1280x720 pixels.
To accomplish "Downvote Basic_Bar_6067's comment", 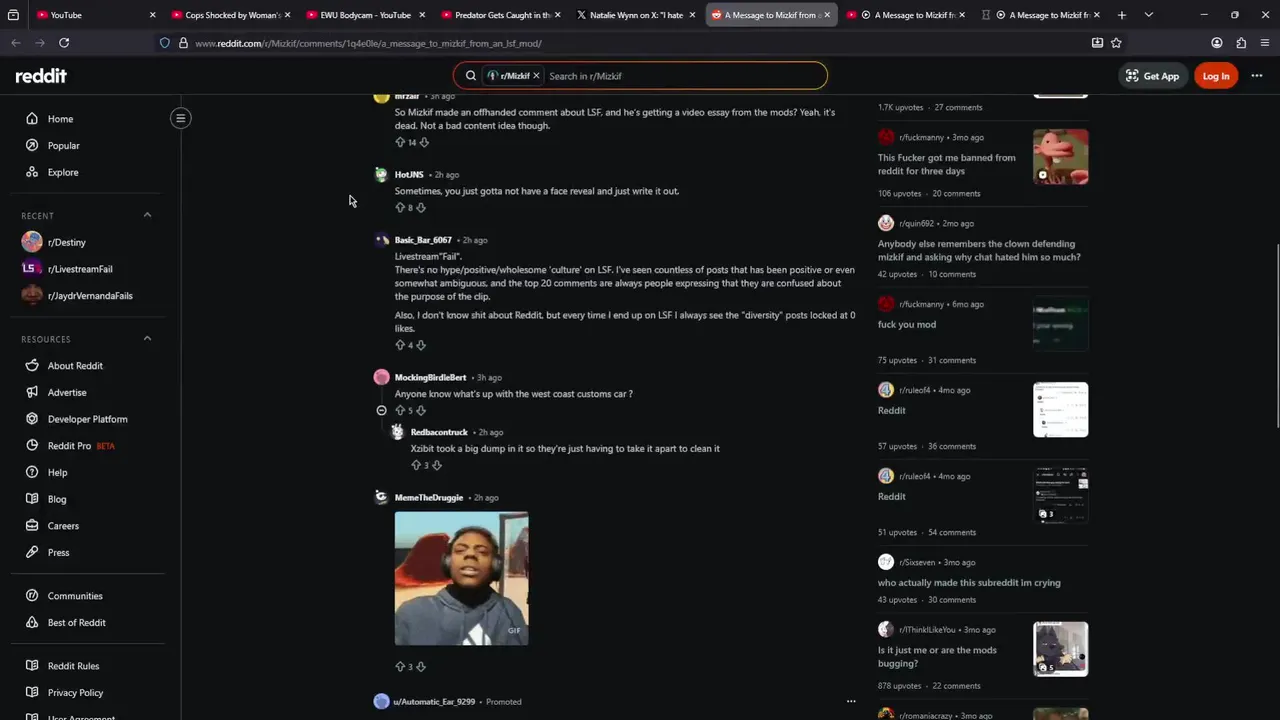I will tap(421, 345).
